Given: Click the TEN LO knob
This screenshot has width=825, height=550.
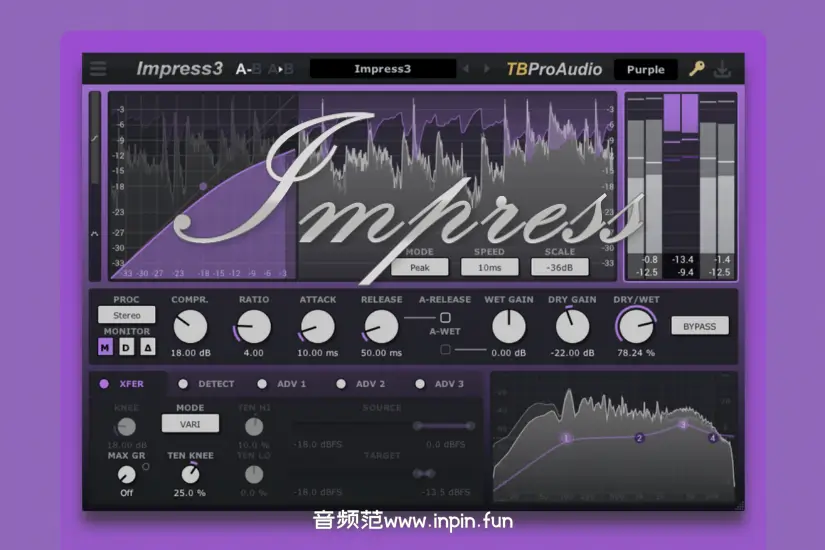Looking at the screenshot, I should [x=254, y=475].
